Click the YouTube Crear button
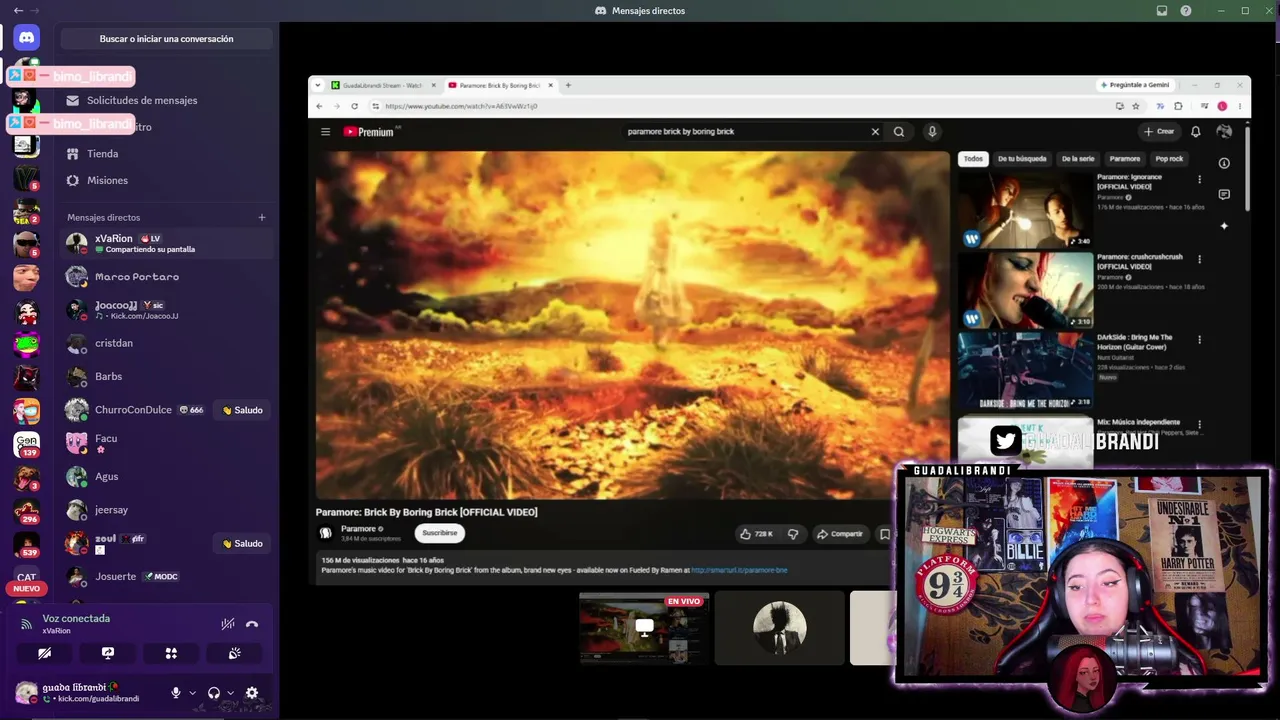Screen dimensions: 1280x720 pos(1160,132)
